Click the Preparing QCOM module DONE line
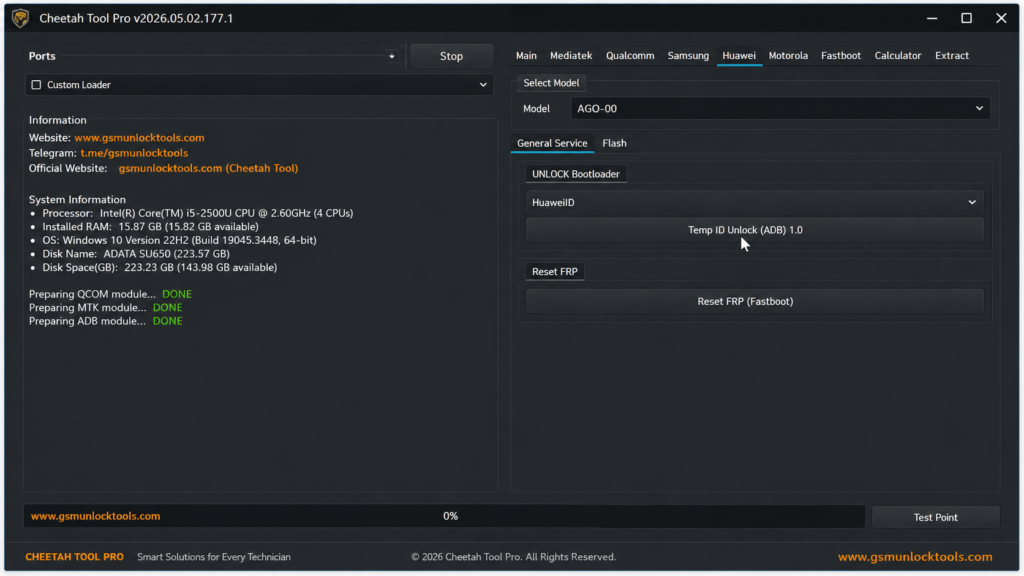This screenshot has width=1024, height=576. tap(110, 294)
